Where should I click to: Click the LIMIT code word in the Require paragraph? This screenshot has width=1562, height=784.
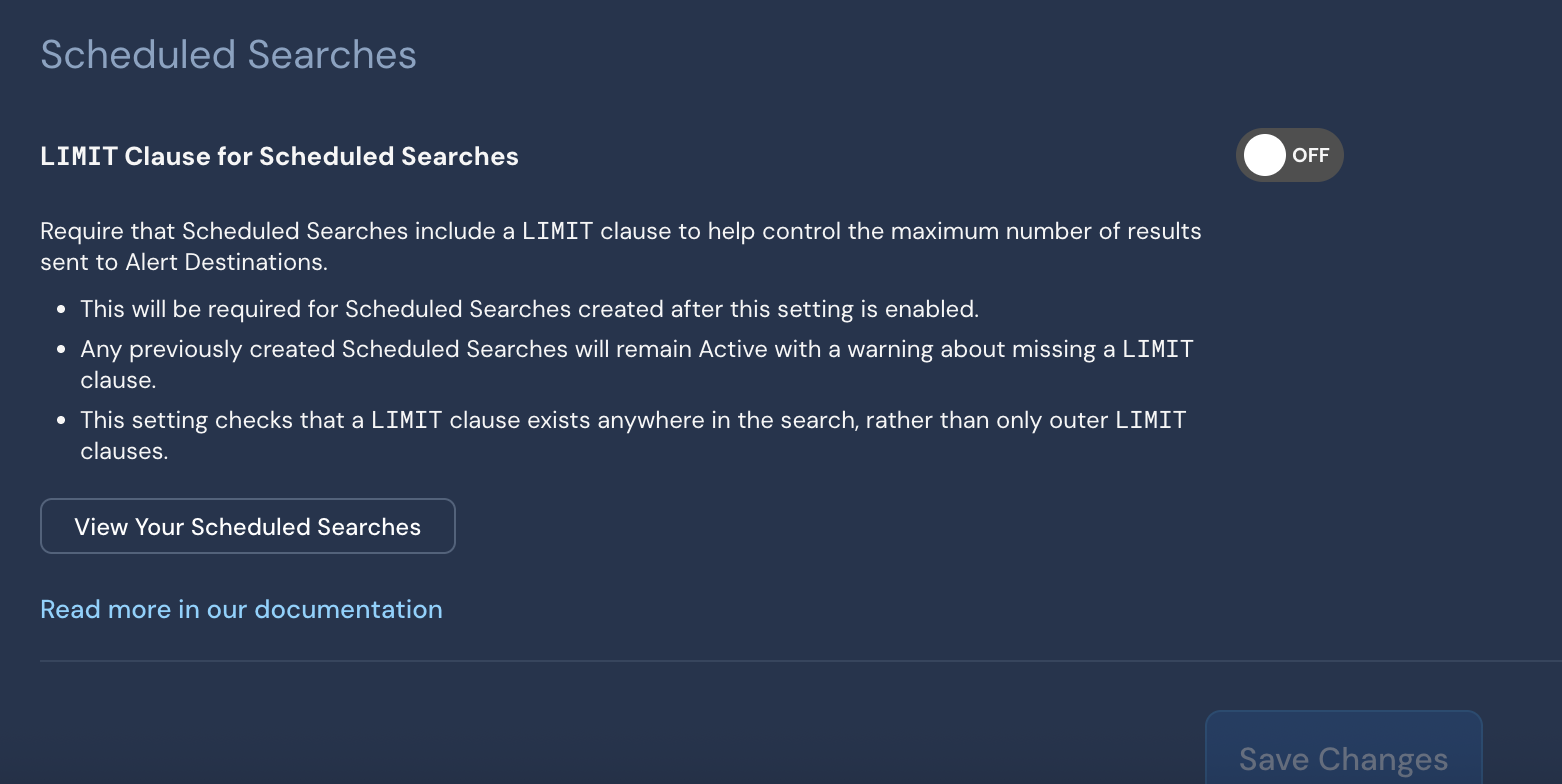[x=557, y=231]
